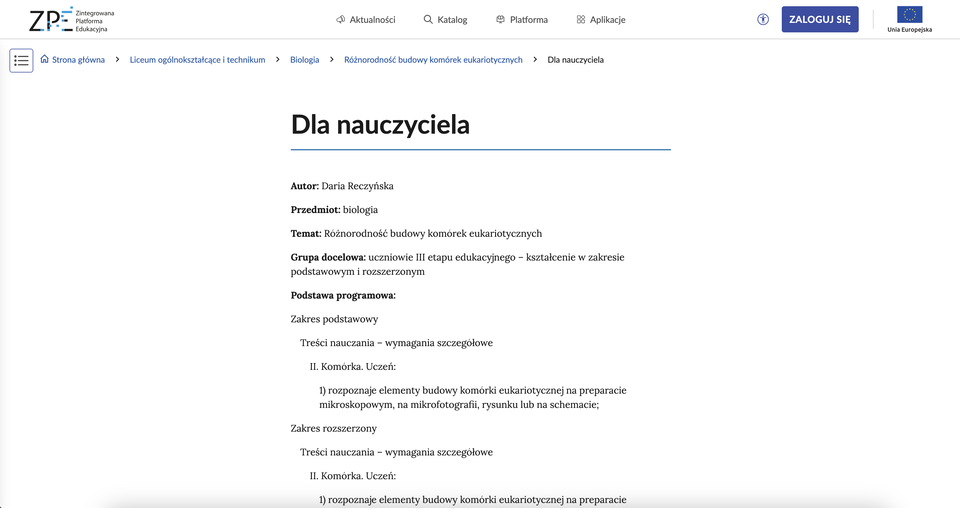The height and width of the screenshot is (508, 960).
Task: Open Różnorodność budowy komórek eukariotycznych breadcrumb
Action: [433, 60]
